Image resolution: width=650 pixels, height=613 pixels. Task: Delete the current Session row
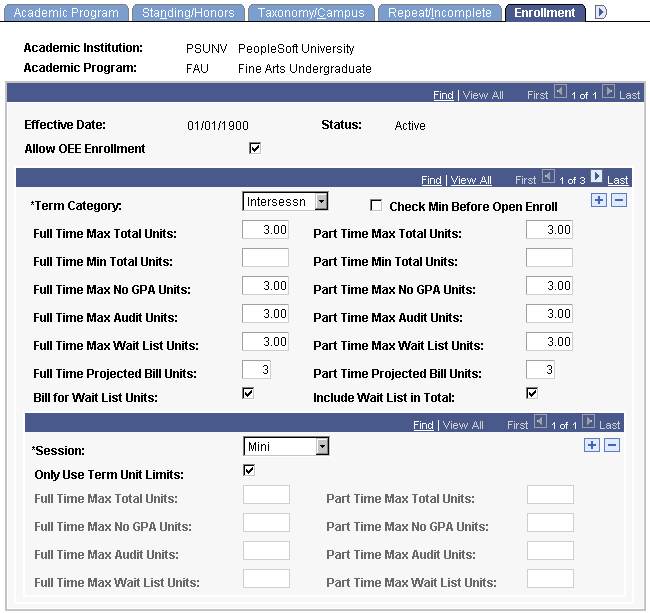click(x=612, y=446)
